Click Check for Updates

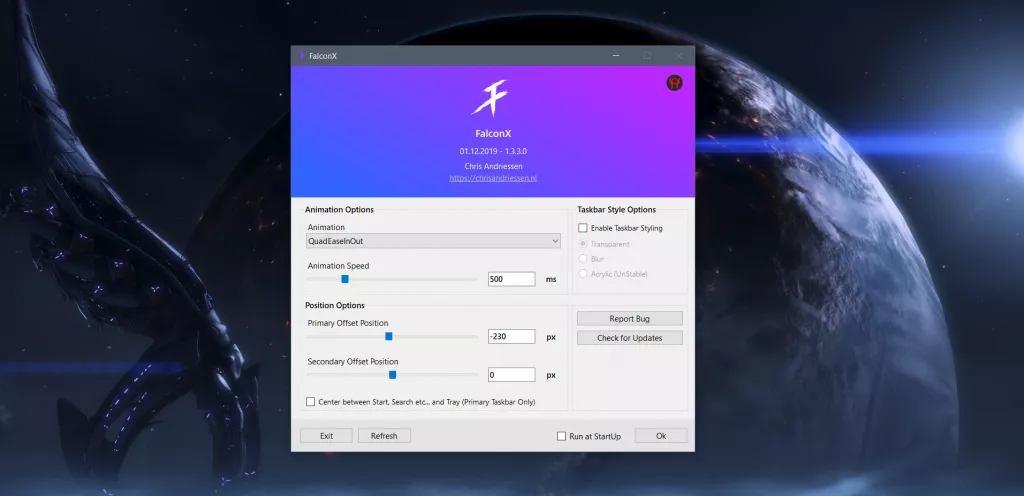(630, 338)
